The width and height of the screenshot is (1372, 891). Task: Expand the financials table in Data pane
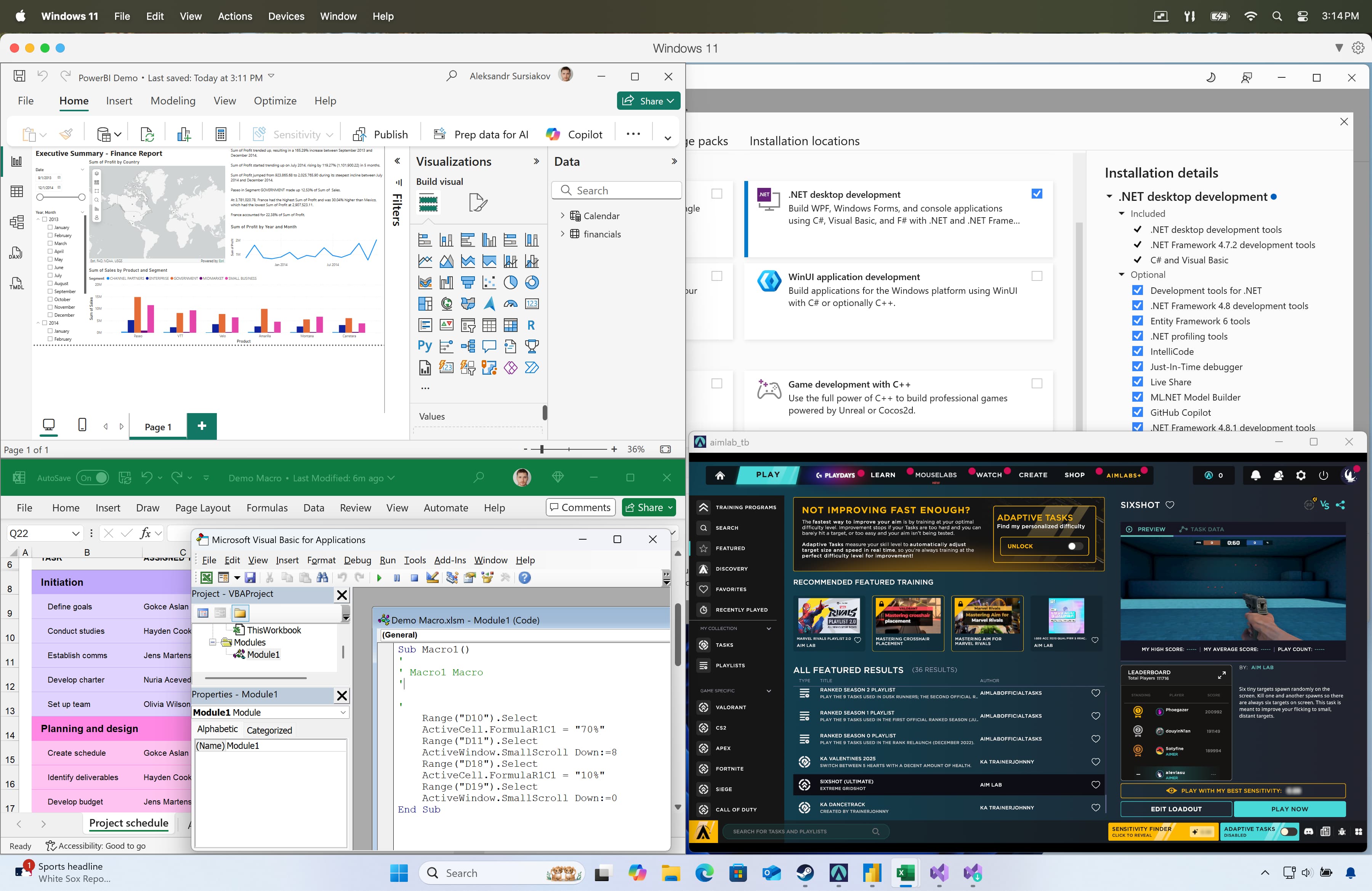pos(563,234)
